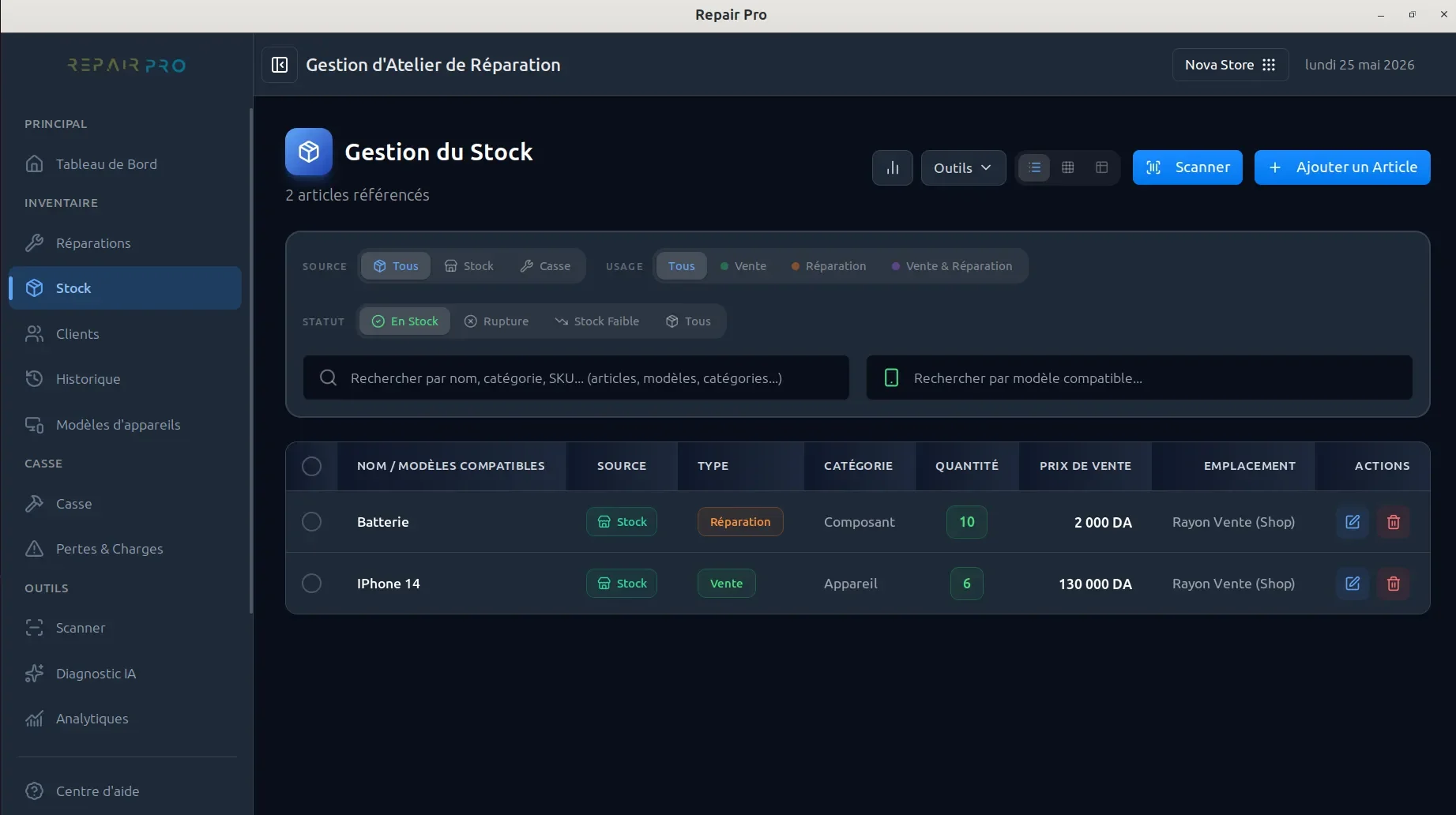Viewport: 1456px width, 815px height.
Task: Open the Nova Store selector
Action: (x=1230, y=65)
